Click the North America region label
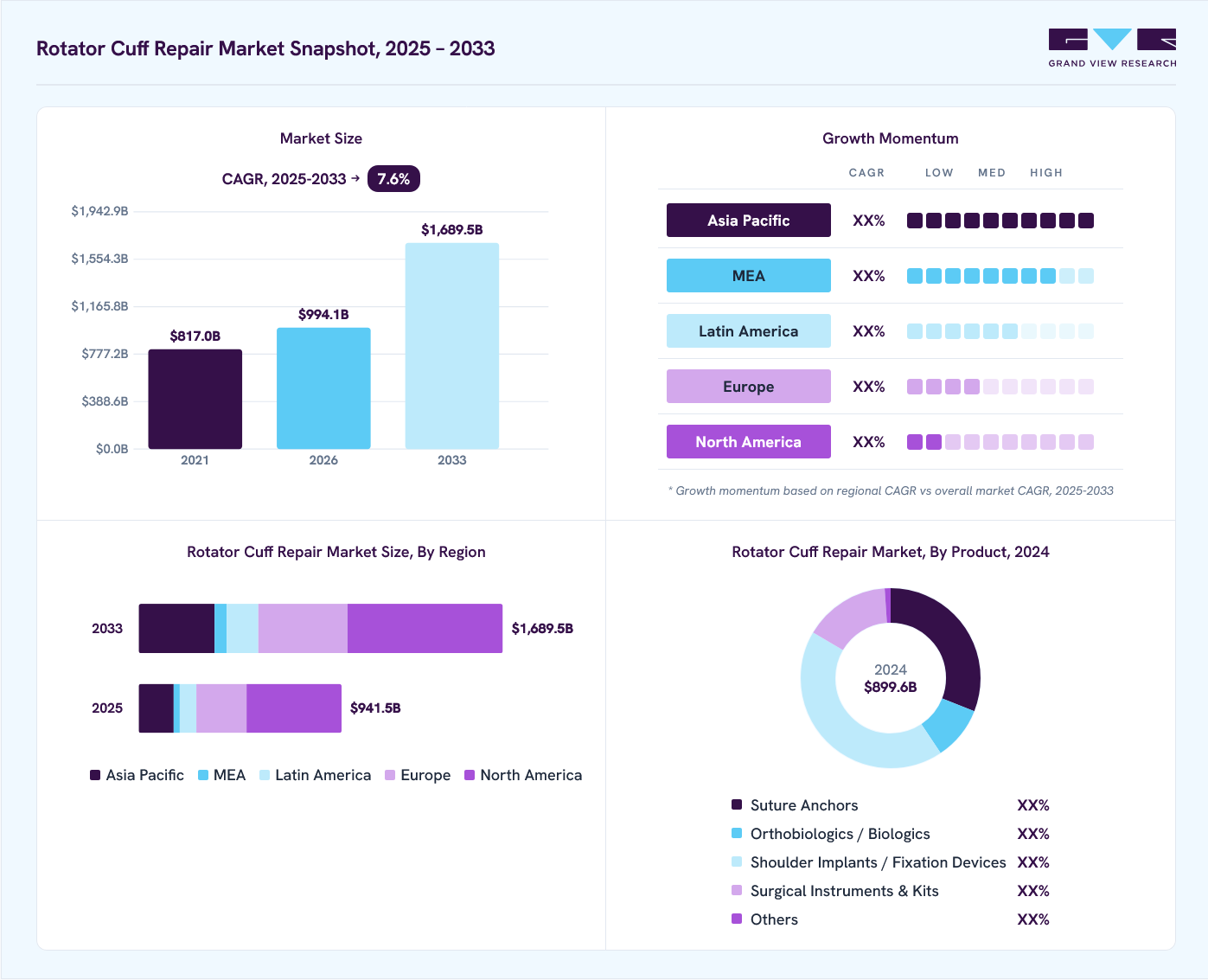Viewport: 1208px width, 980px height. point(749,442)
